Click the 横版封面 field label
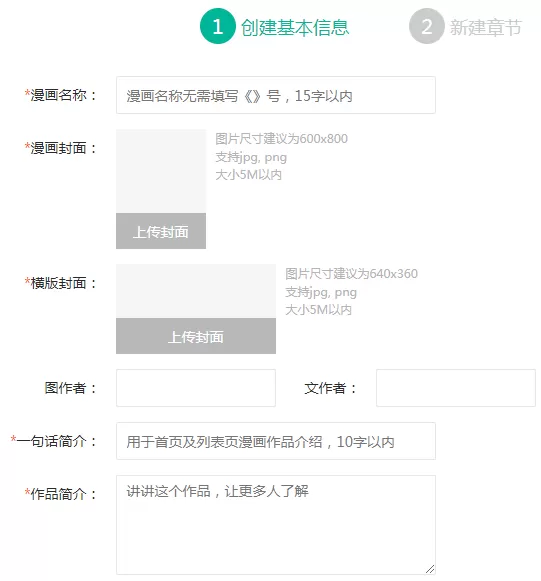This screenshot has width=541, height=581. pyautogui.click(x=60, y=283)
